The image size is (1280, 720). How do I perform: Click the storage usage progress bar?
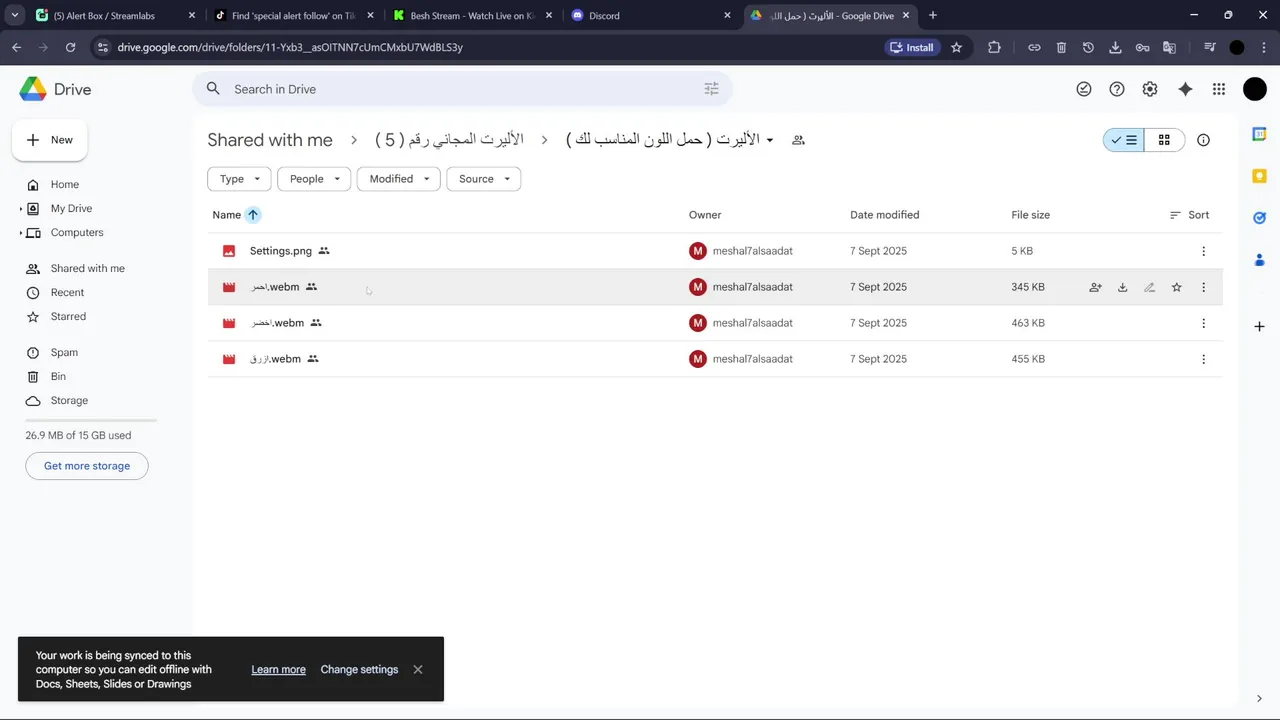click(x=91, y=420)
